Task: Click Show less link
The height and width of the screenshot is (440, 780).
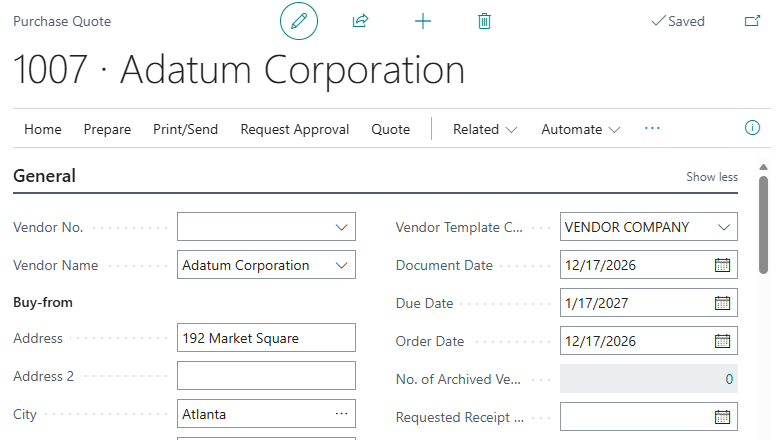Action: click(712, 177)
